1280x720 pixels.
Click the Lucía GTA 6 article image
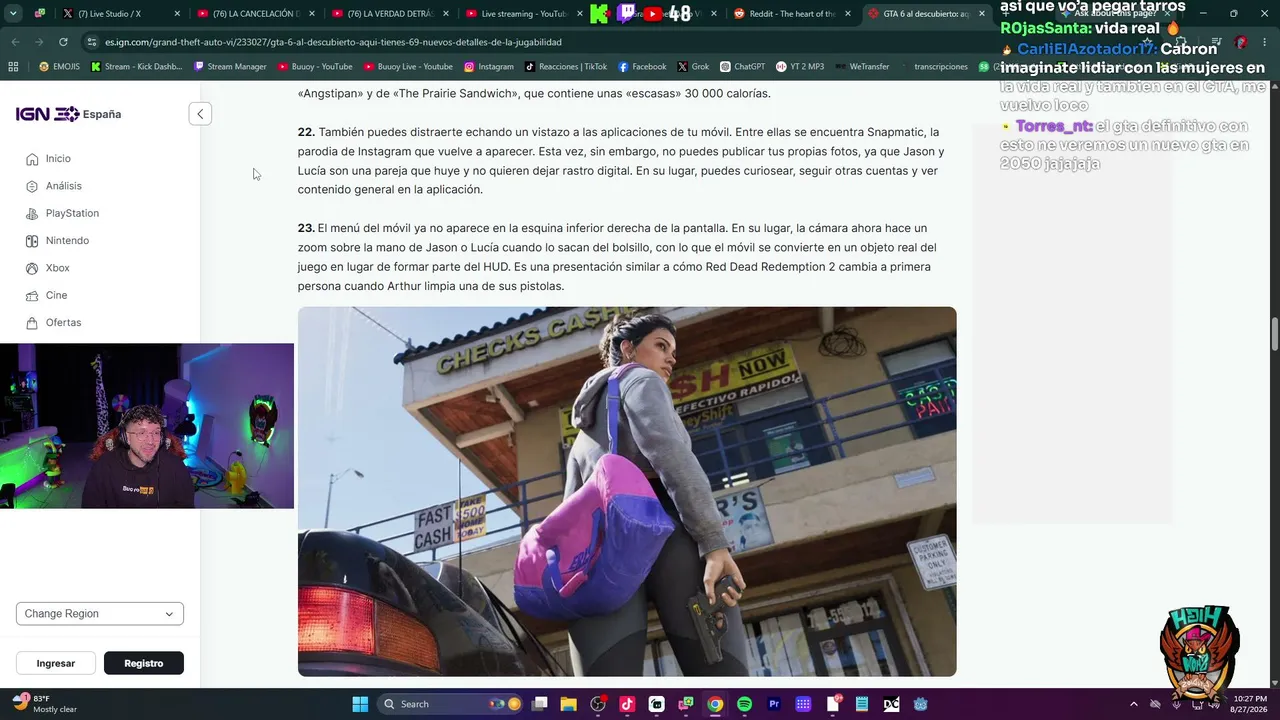(x=627, y=491)
